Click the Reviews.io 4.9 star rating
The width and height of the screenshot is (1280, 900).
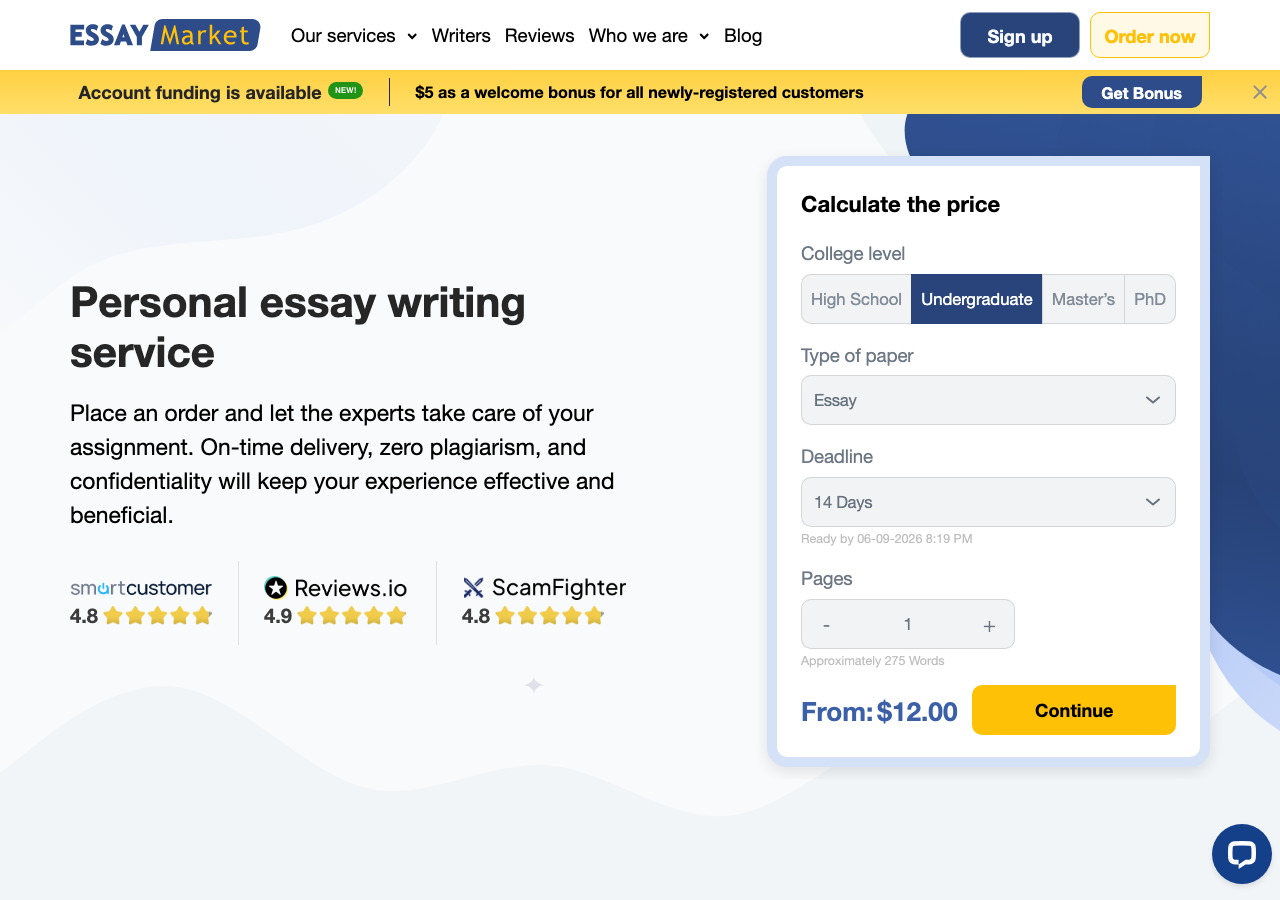pos(335,616)
